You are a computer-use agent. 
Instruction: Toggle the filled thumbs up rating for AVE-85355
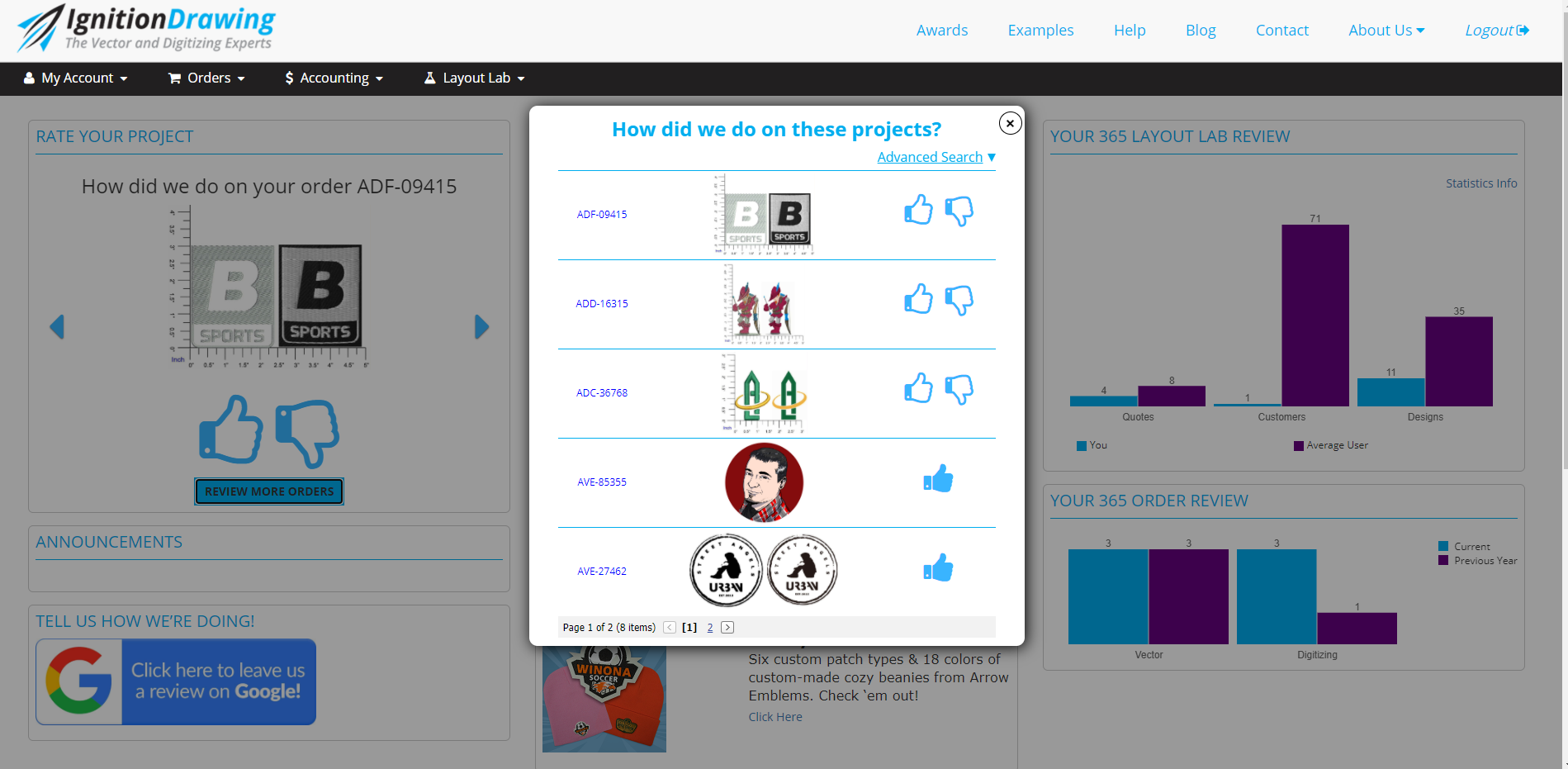(x=938, y=479)
